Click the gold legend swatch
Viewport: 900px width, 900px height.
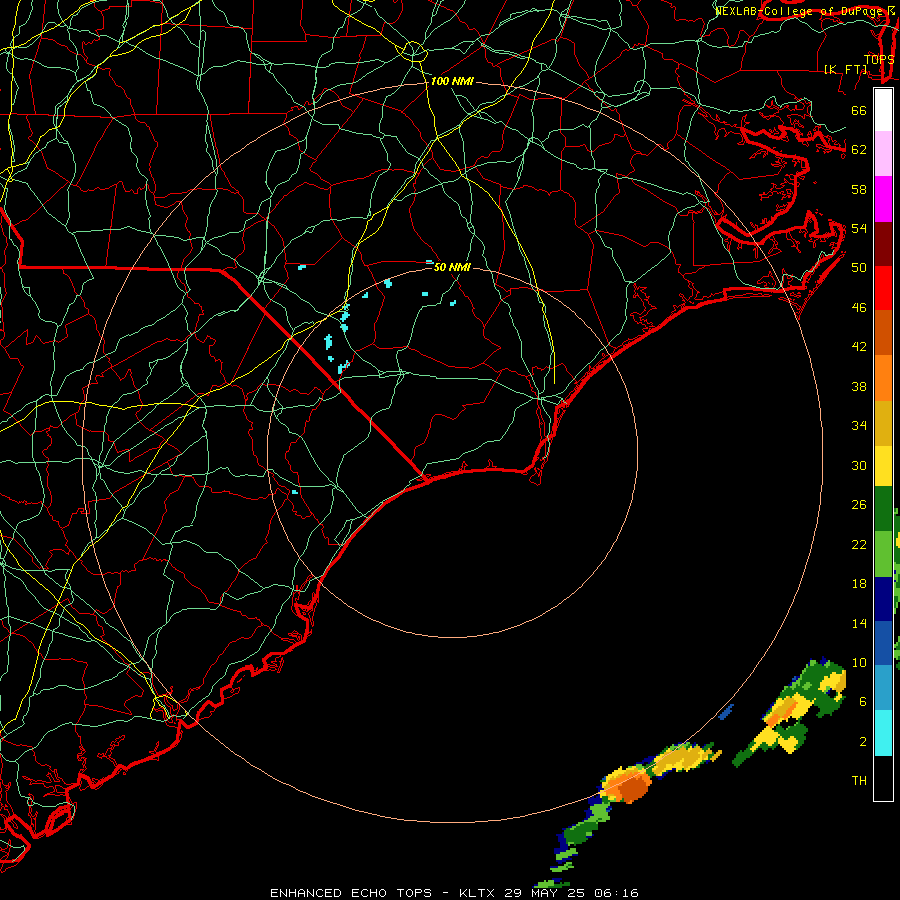coord(883,423)
